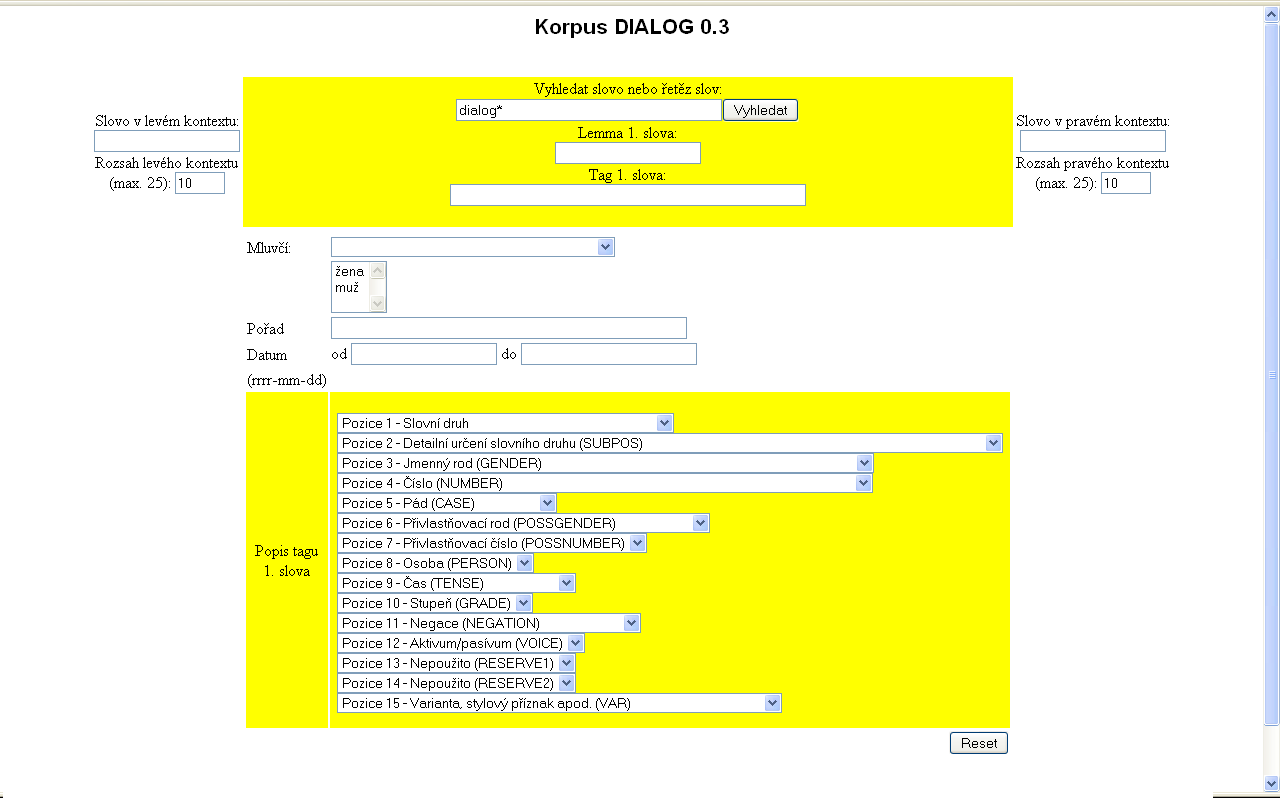Open the Mluvčí dropdown

click(x=473, y=247)
